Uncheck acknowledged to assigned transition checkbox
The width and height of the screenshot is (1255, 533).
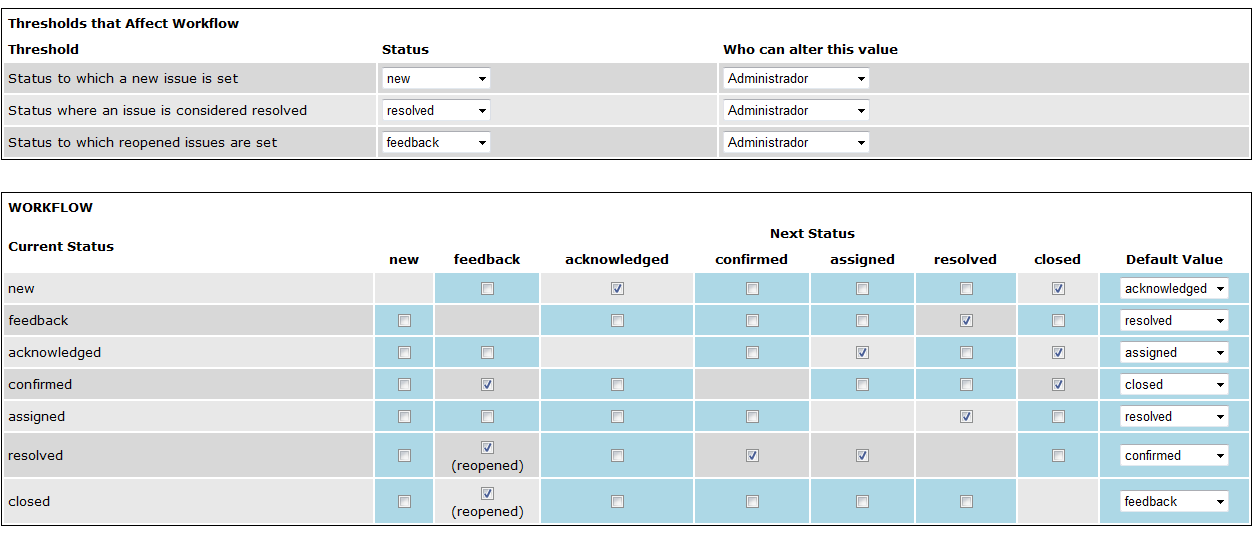862,353
